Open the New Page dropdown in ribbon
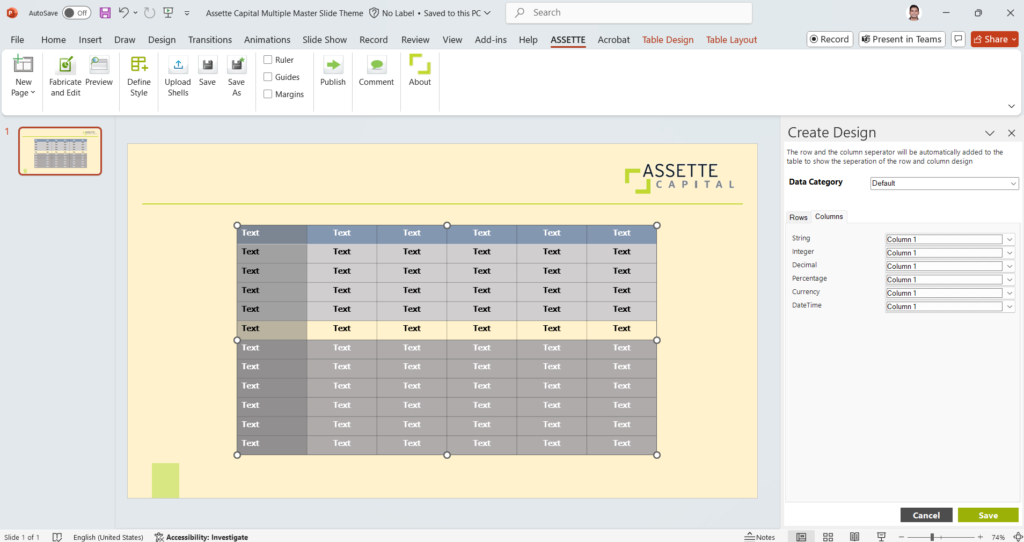This screenshot has height=542, width=1024. pyautogui.click(x=23, y=76)
